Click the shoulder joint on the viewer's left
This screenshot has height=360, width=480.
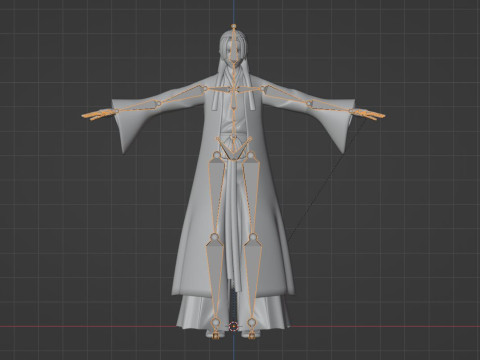click(204, 89)
